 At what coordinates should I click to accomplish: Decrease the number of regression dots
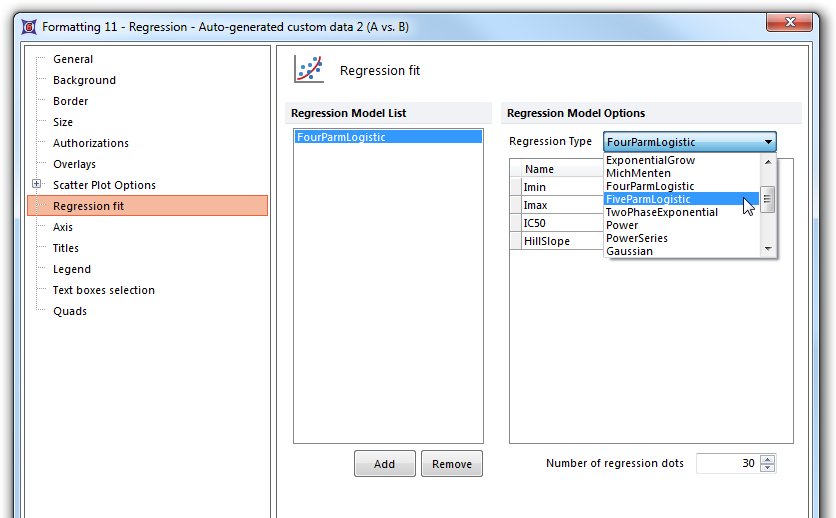(x=767, y=468)
